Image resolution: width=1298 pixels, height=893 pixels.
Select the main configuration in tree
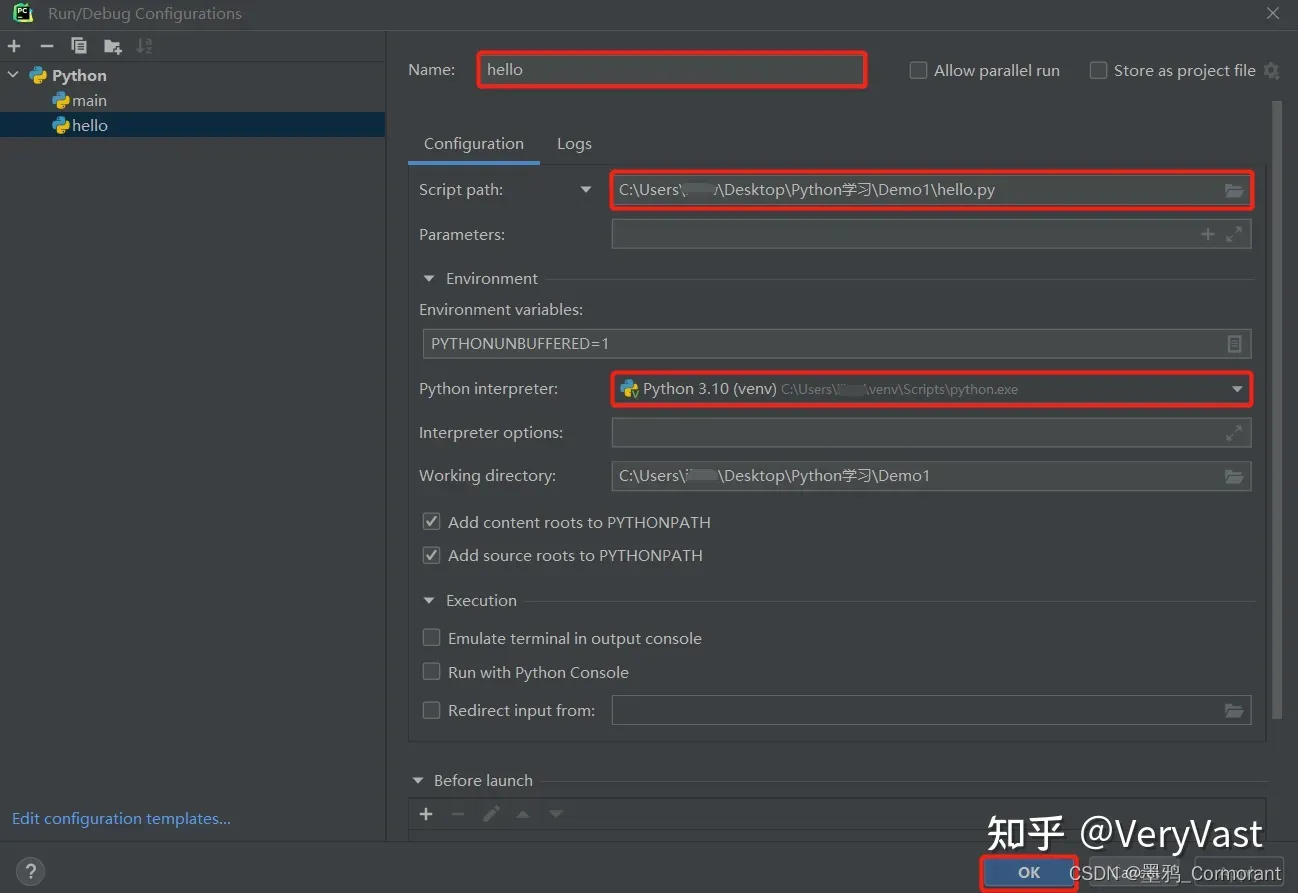pyautogui.click(x=192, y=100)
